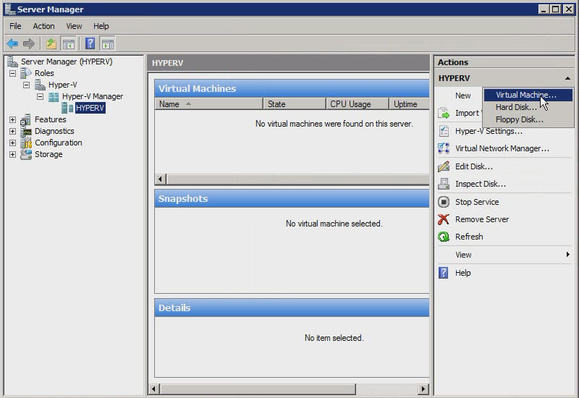Click the Hyper-V role icon in tree
Image resolution: width=579 pixels, height=398 pixels.
[x=40, y=85]
